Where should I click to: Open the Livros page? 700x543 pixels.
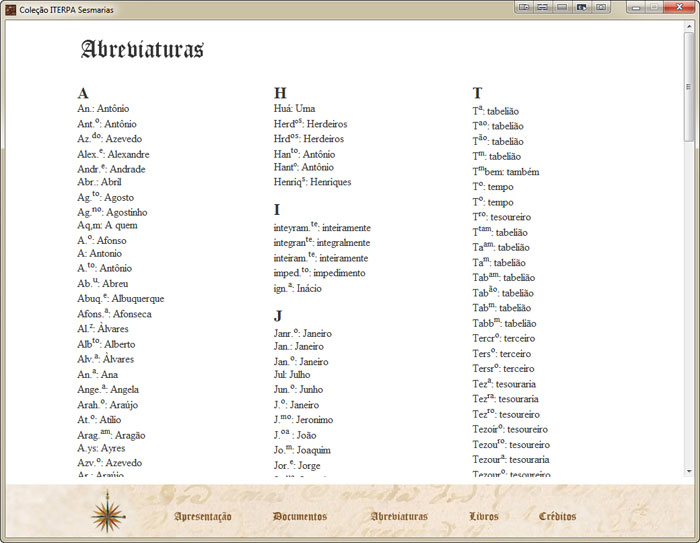[484, 517]
